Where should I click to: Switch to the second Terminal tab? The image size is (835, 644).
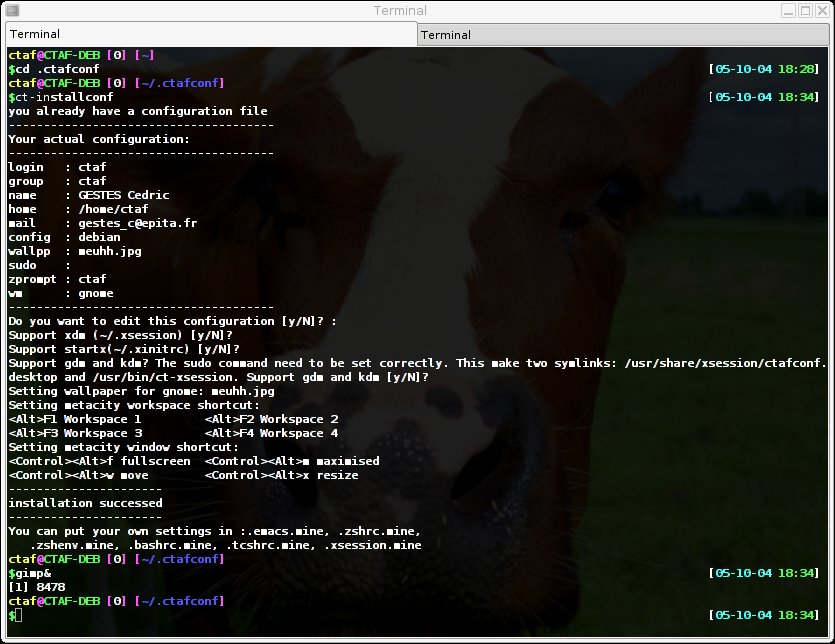click(624, 35)
